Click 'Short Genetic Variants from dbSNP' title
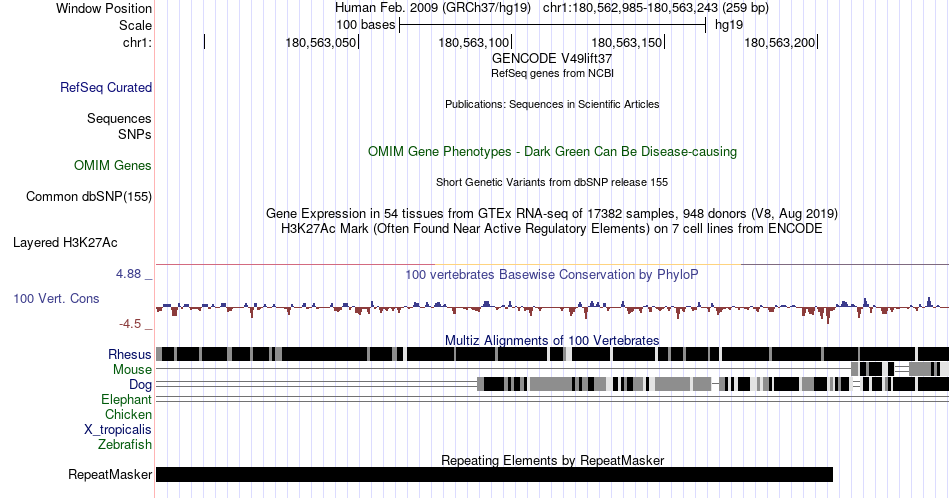950x498 pixels. coord(552,182)
